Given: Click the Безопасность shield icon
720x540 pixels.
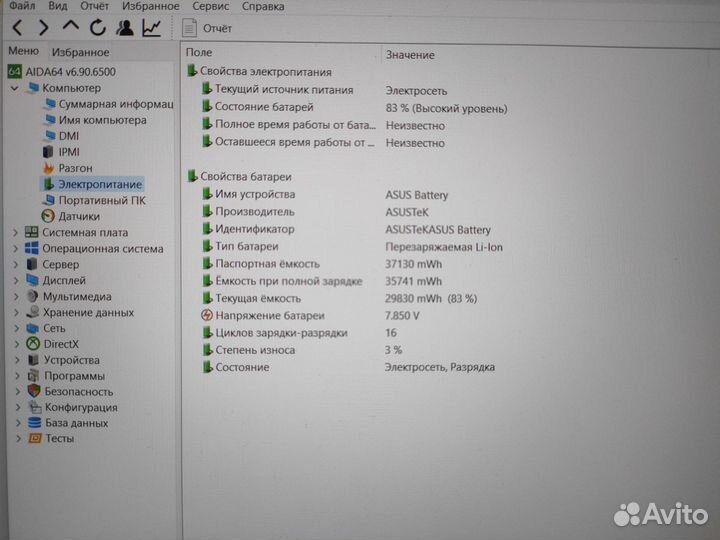Looking at the screenshot, I should 34,391.
